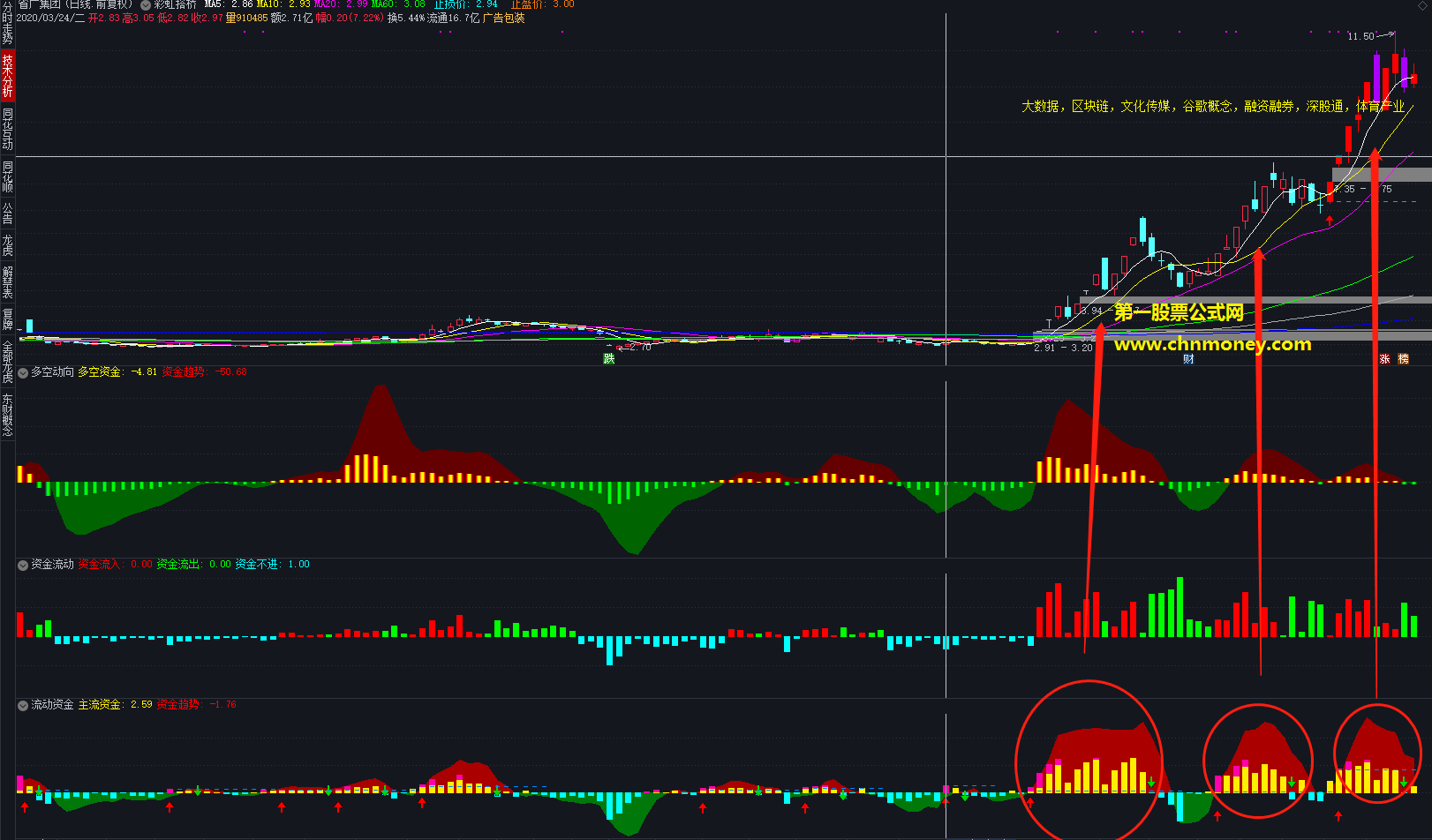Click the date 2020/03/24/二 readout
Image resolution: width=1432 pixels, height=840 pixels.
[50, 18]
